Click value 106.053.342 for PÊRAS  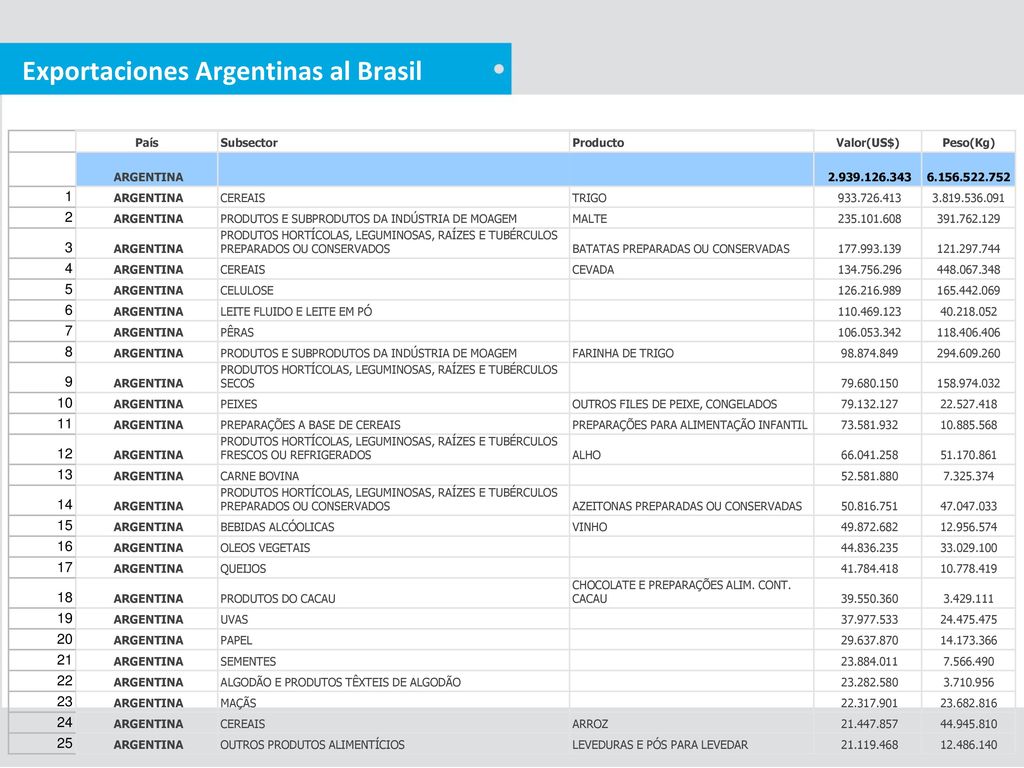click(x=869, y=332)
